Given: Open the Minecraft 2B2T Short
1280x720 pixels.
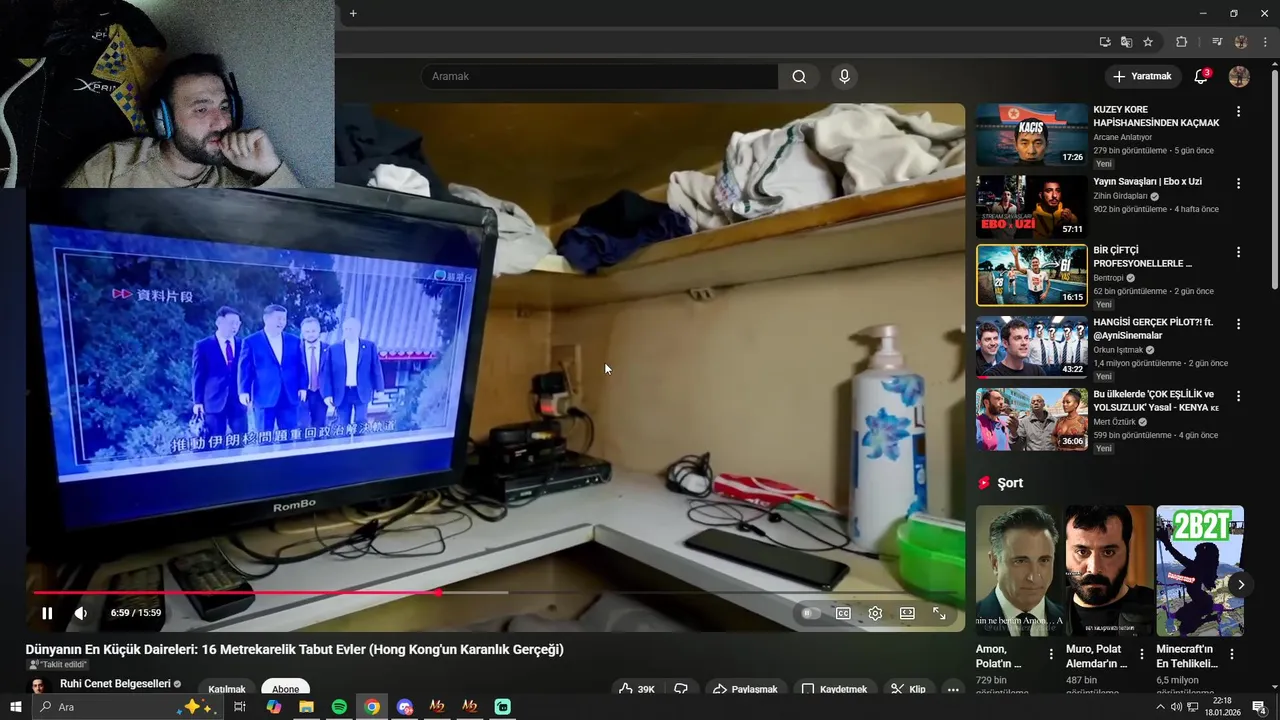Looking at the screenshot, I should [x=1200, y=571].
